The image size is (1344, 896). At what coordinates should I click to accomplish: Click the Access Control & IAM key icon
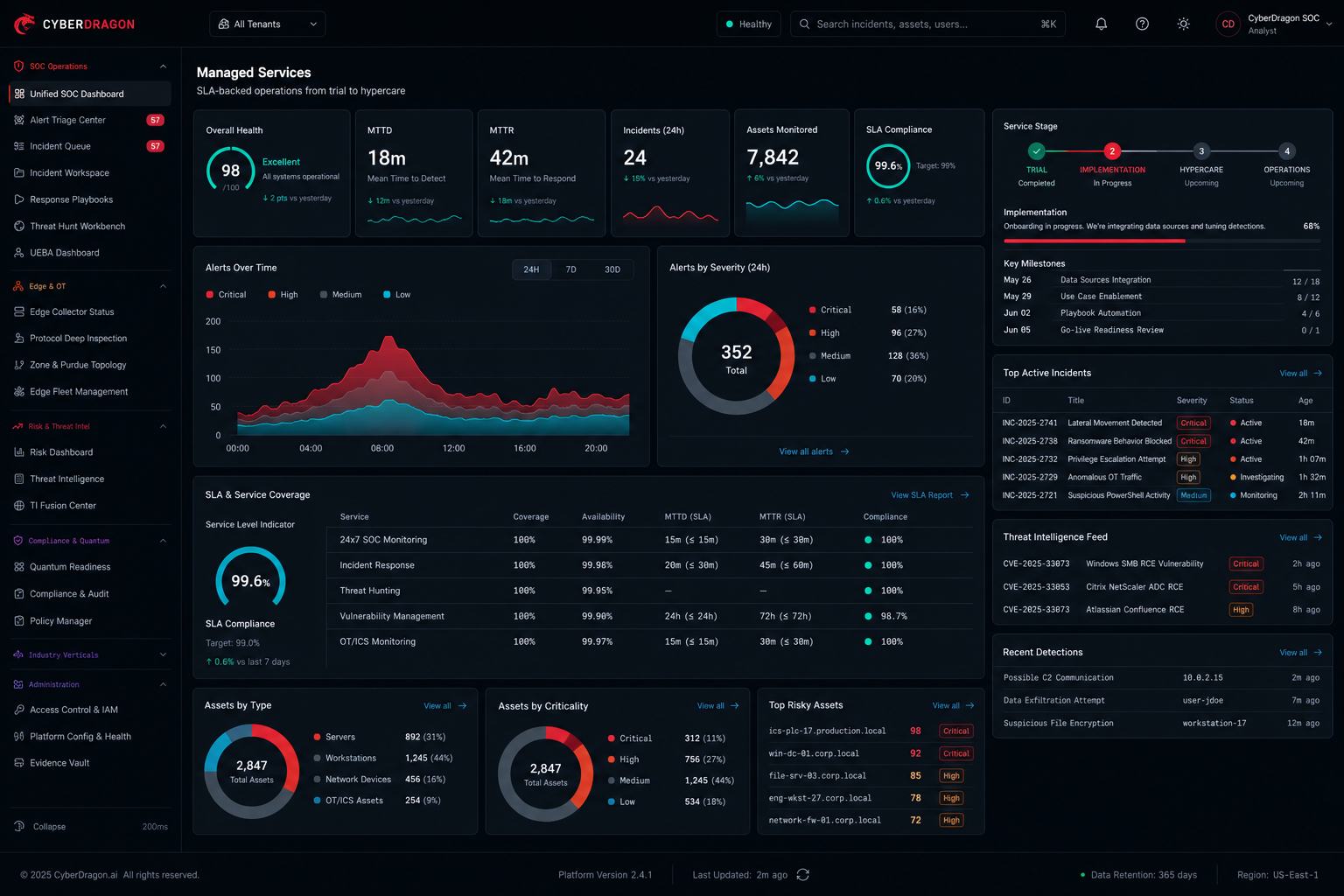tap(19, 710)
